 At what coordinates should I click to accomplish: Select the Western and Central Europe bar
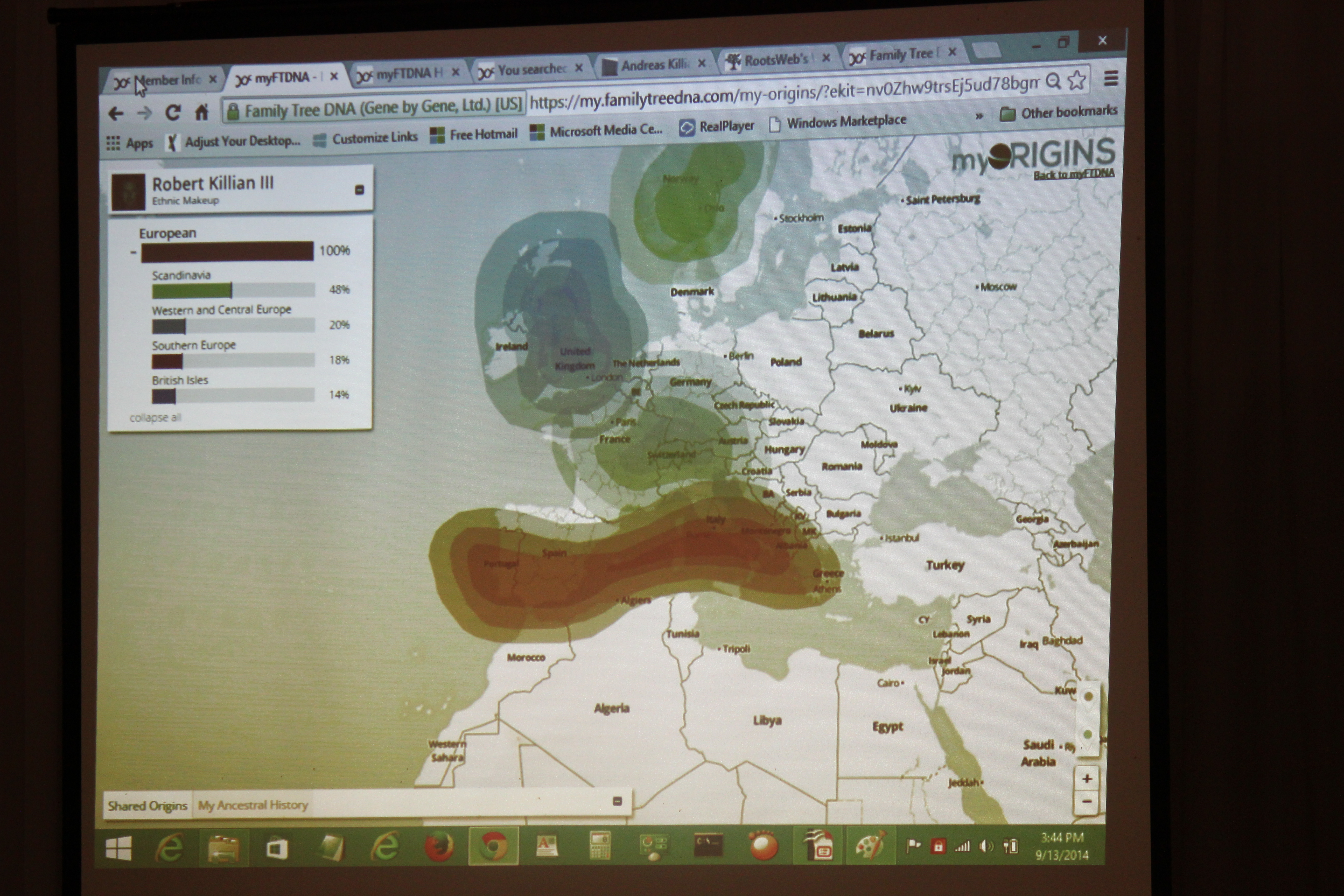tap(233, 326)
